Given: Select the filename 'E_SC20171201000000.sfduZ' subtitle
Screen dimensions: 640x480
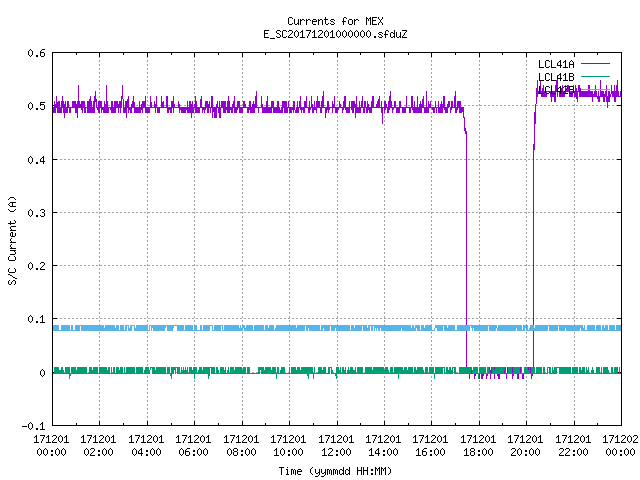Looking at the screenshot, I should 335,34.
